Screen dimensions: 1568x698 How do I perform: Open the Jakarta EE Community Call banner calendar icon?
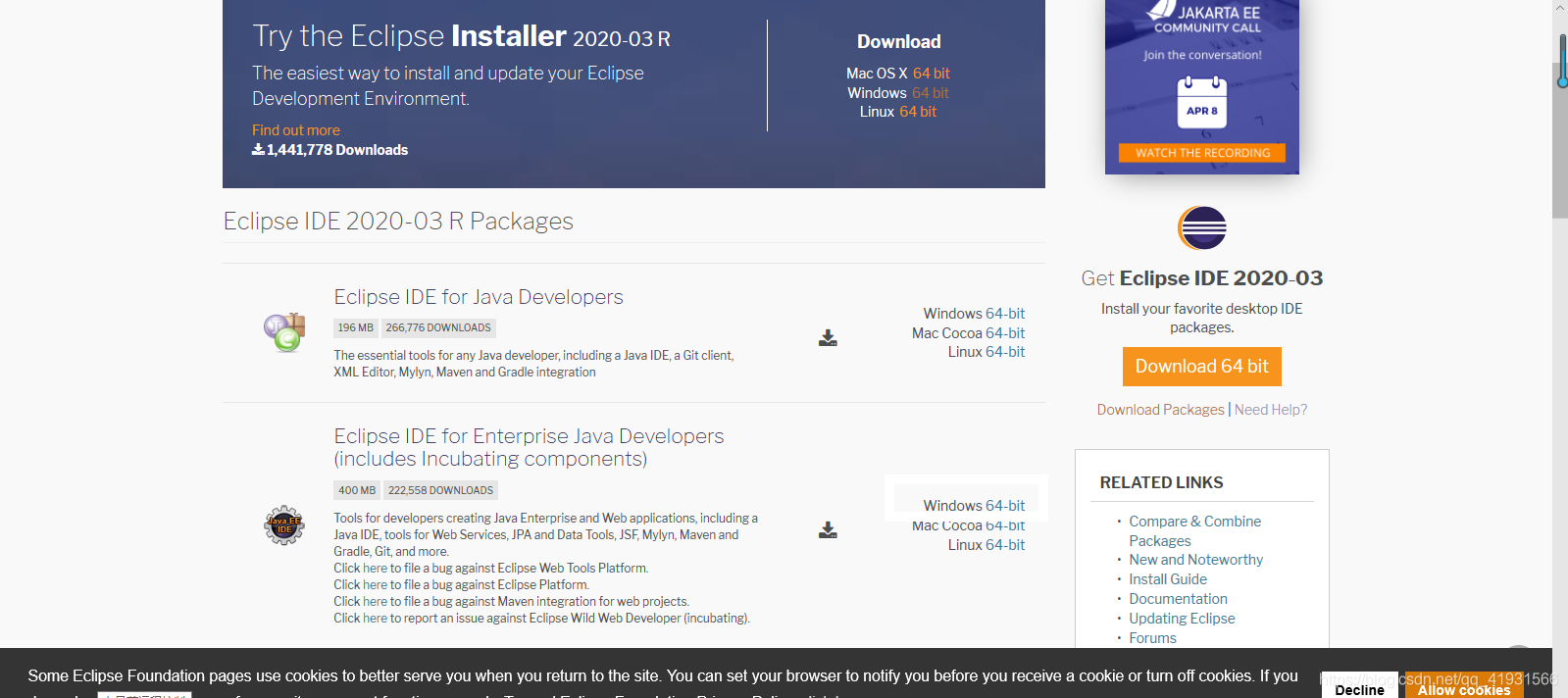point(1202,102)
